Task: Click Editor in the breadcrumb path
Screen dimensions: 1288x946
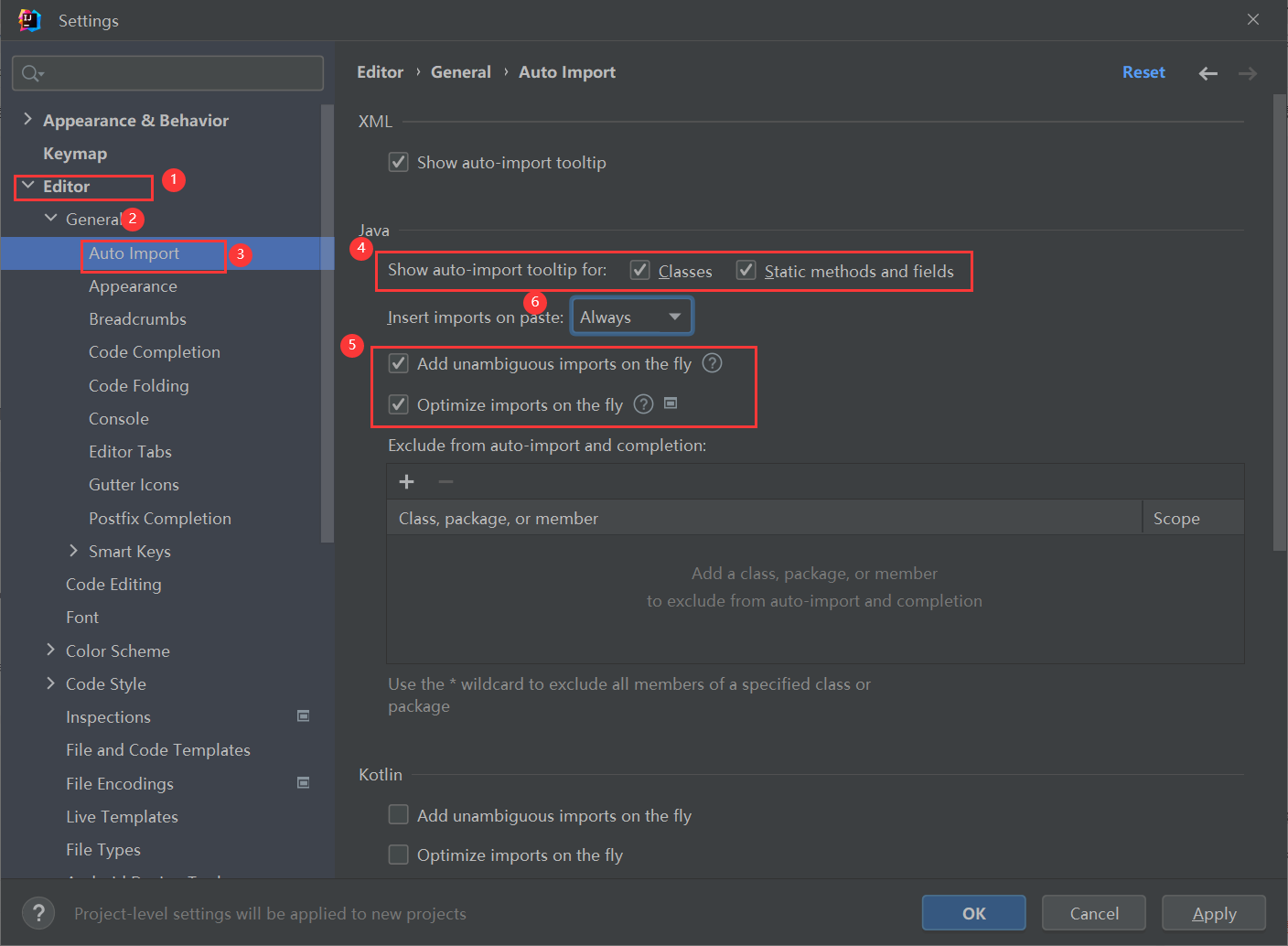Action: point(380,72)
